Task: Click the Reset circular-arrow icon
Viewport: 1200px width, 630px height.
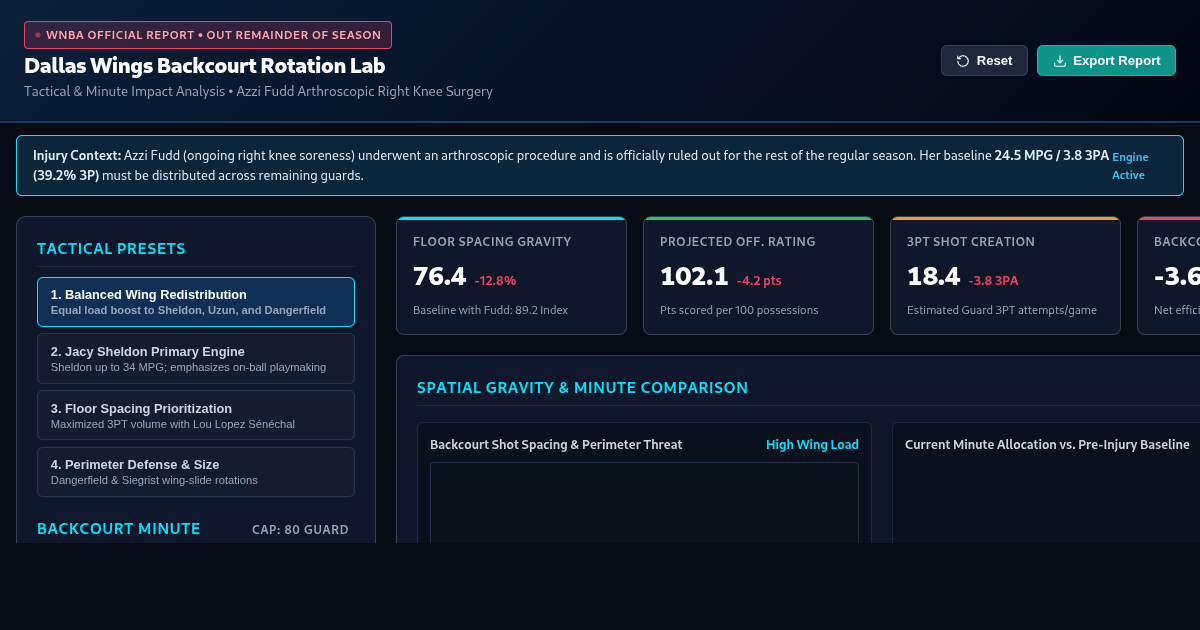Action: coord(963,61)
